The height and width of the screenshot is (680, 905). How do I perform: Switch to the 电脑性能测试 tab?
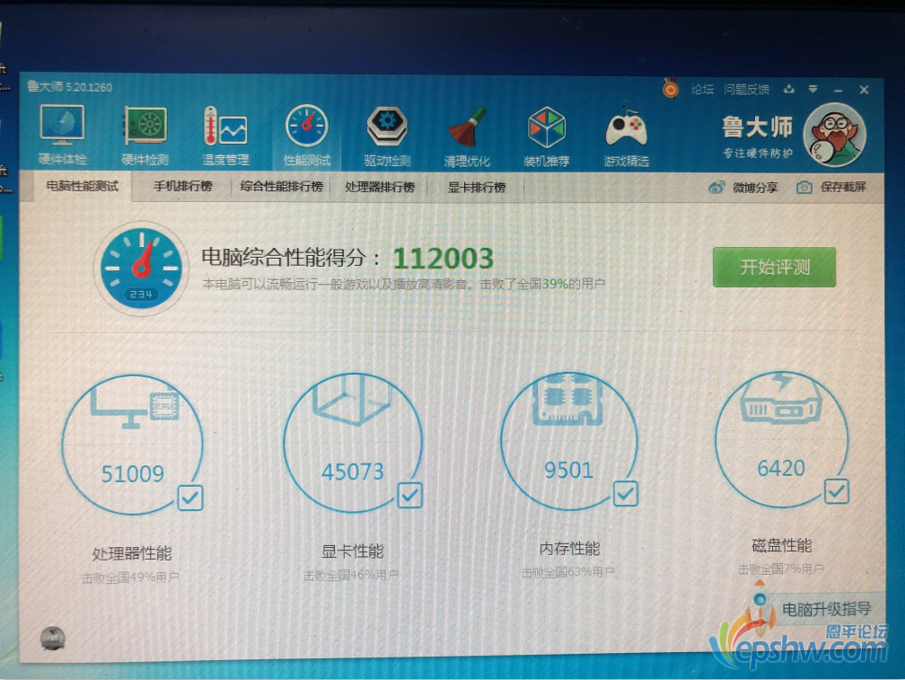[x=82, y=186]
